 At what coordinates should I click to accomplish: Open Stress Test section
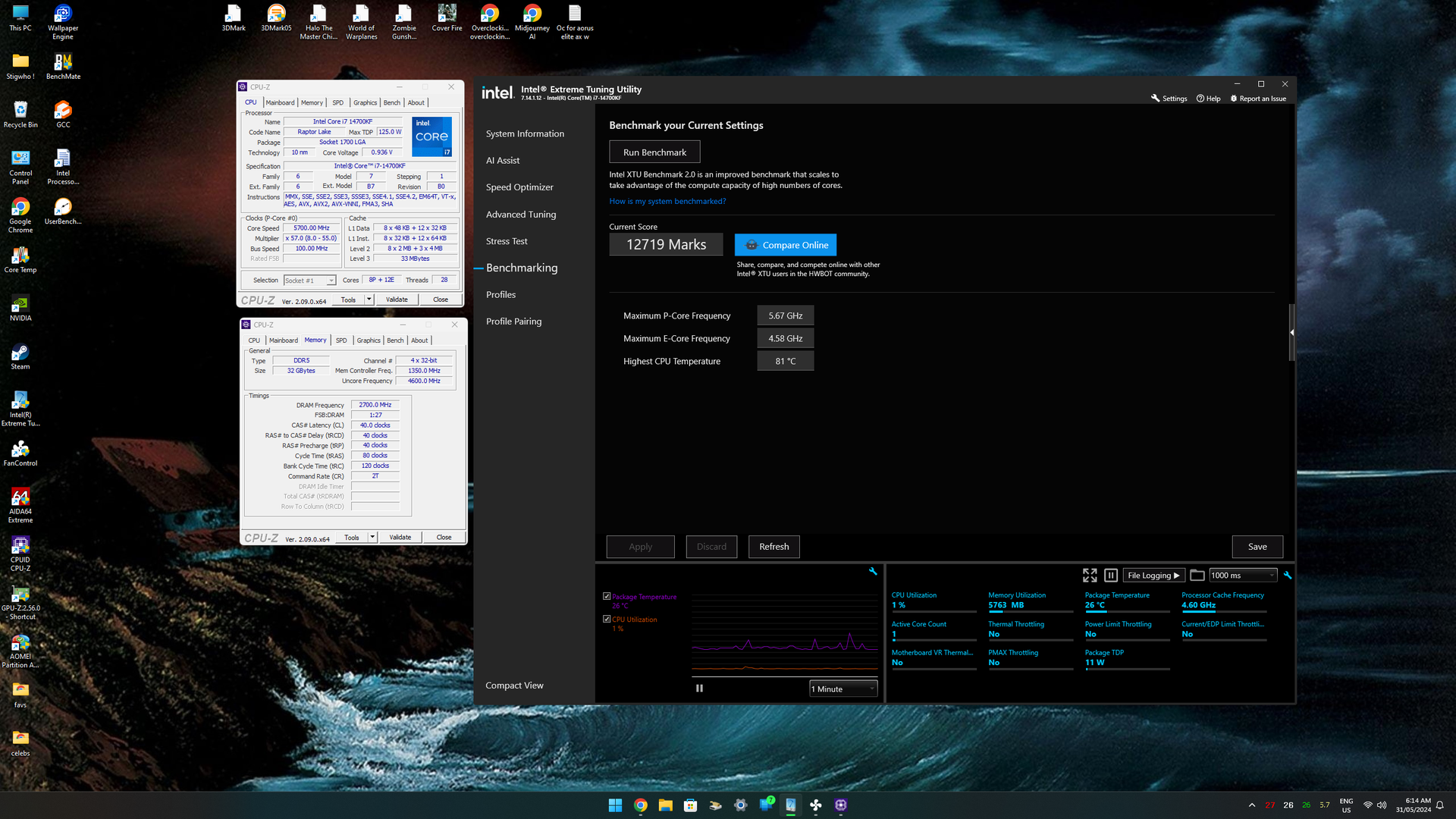[x=507, y=241]
